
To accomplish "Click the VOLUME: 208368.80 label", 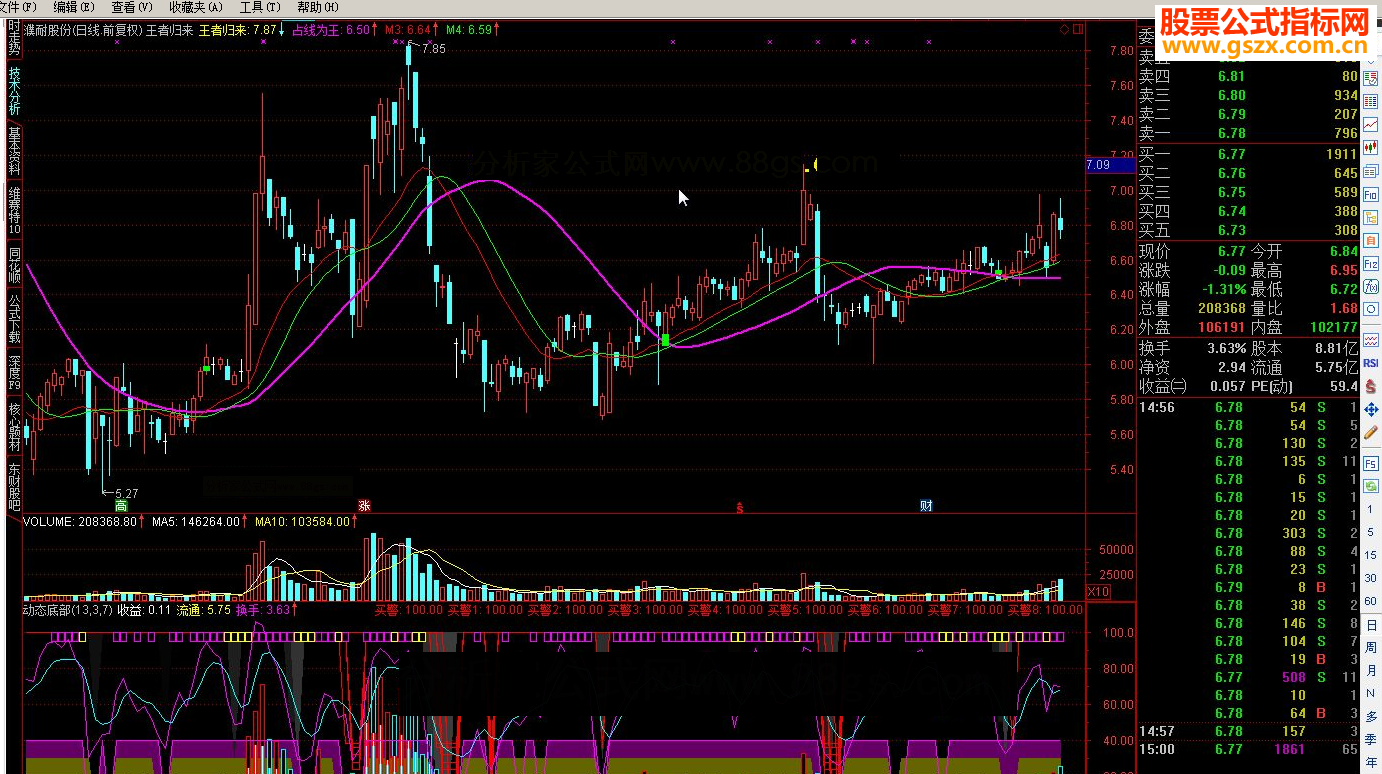I will [x=79, y=521].
